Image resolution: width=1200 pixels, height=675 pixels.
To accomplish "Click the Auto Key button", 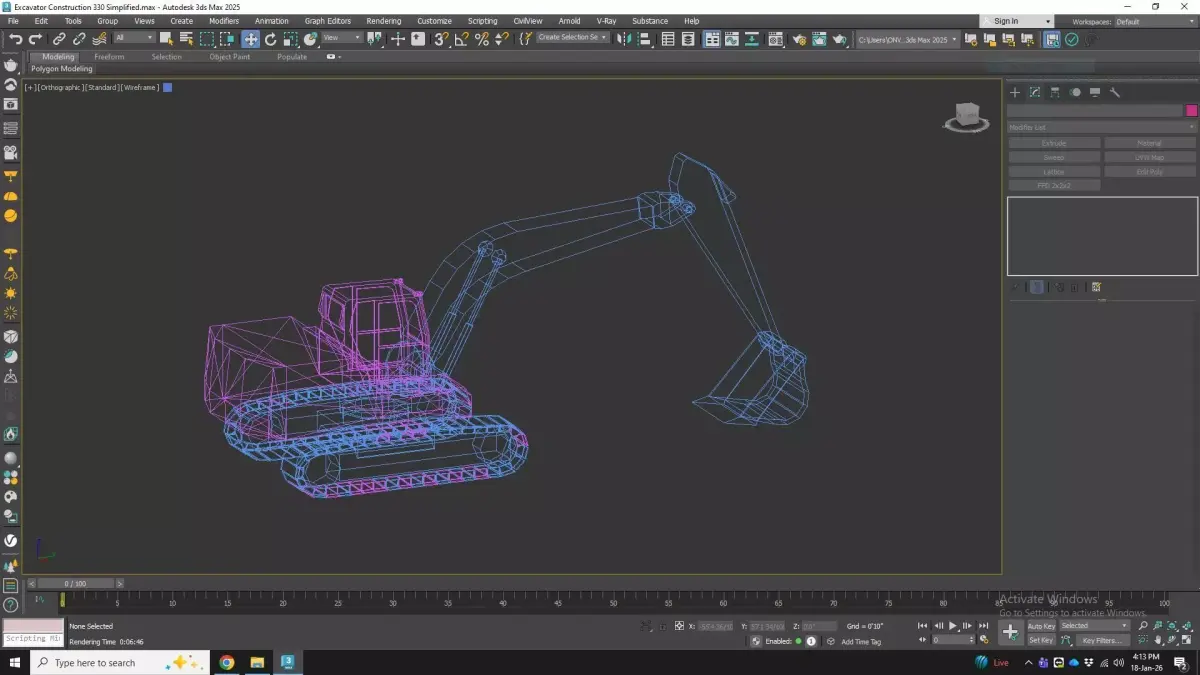I will (1042, 626).
